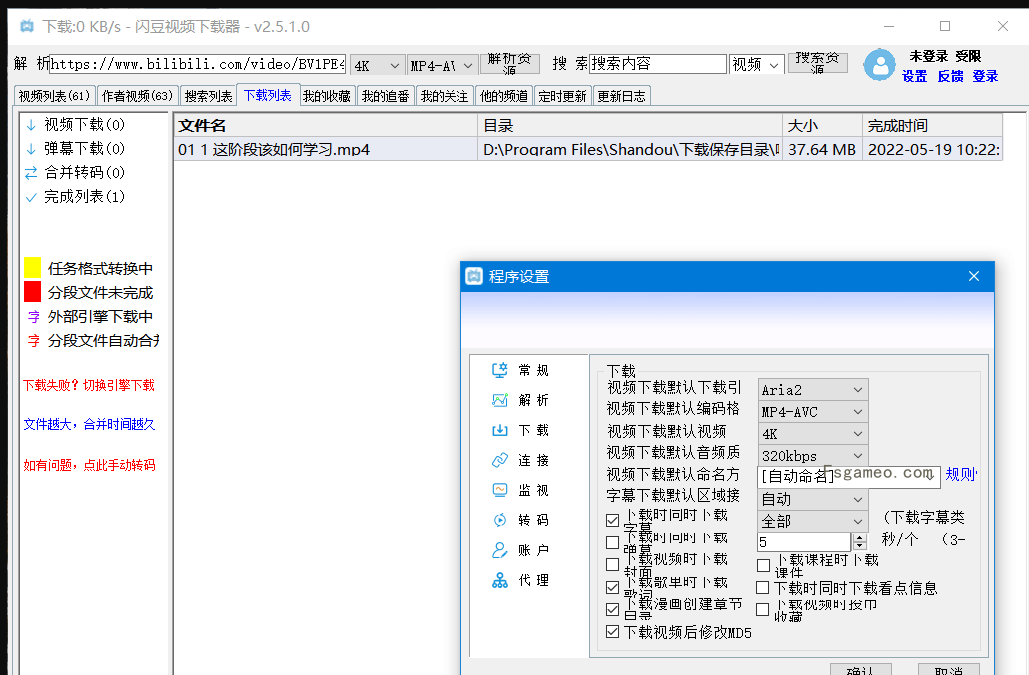1029x675 pixels.
Task: Switch to 我的追番 tab
Action: (386, 96)
